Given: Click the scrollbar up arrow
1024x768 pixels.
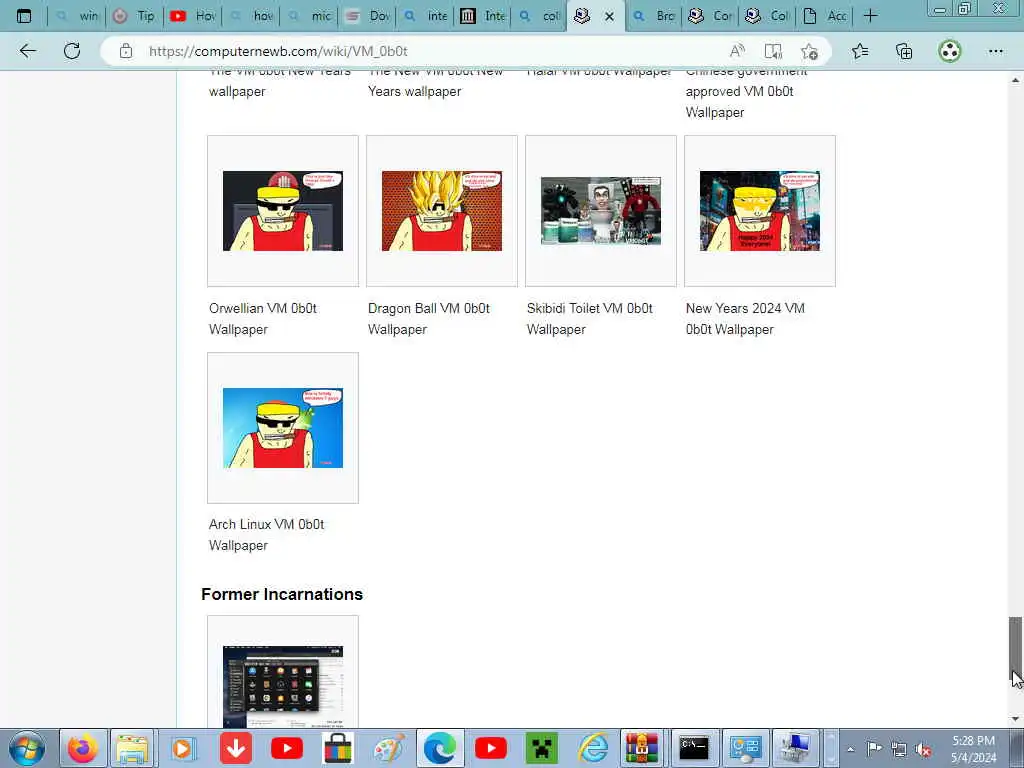Looking at the screenshot, I should pyautogui.click(x=1015, y=80).
